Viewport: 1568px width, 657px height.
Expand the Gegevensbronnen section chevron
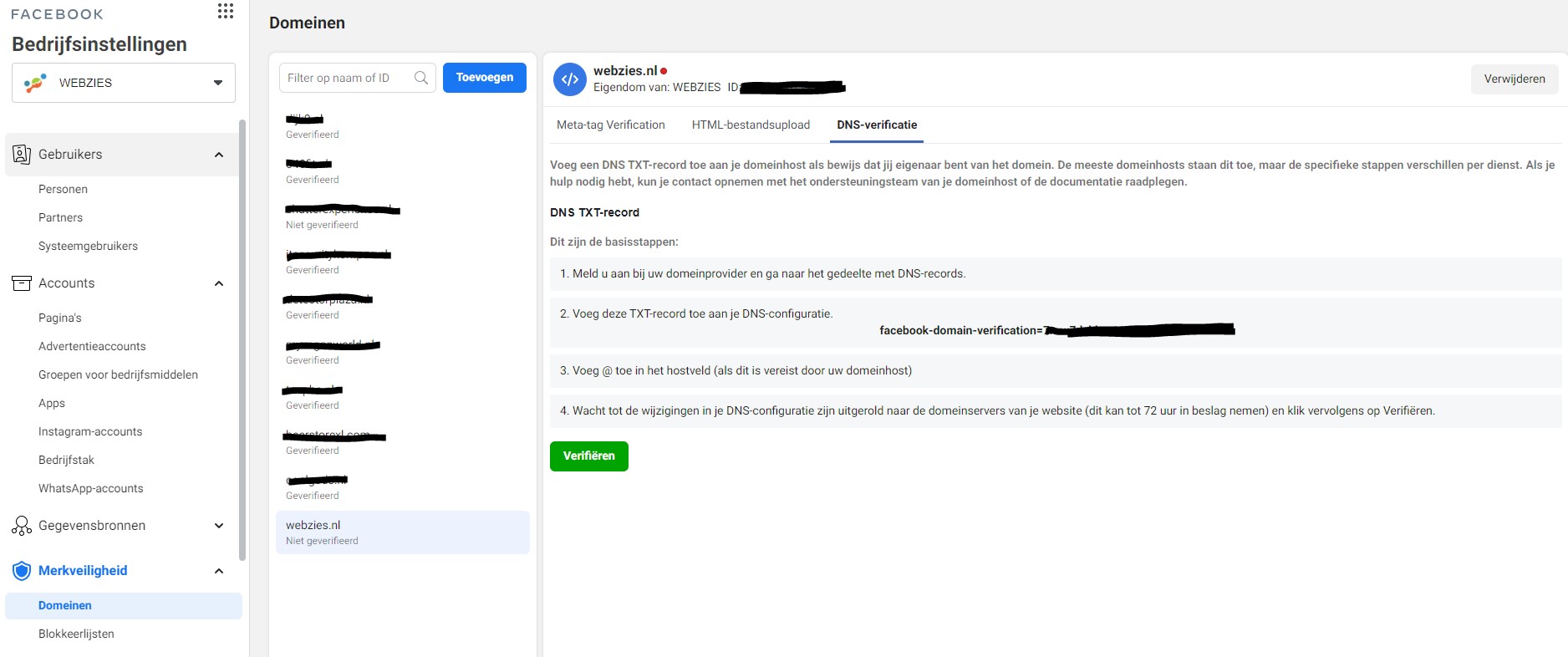[x=219, y=526]
